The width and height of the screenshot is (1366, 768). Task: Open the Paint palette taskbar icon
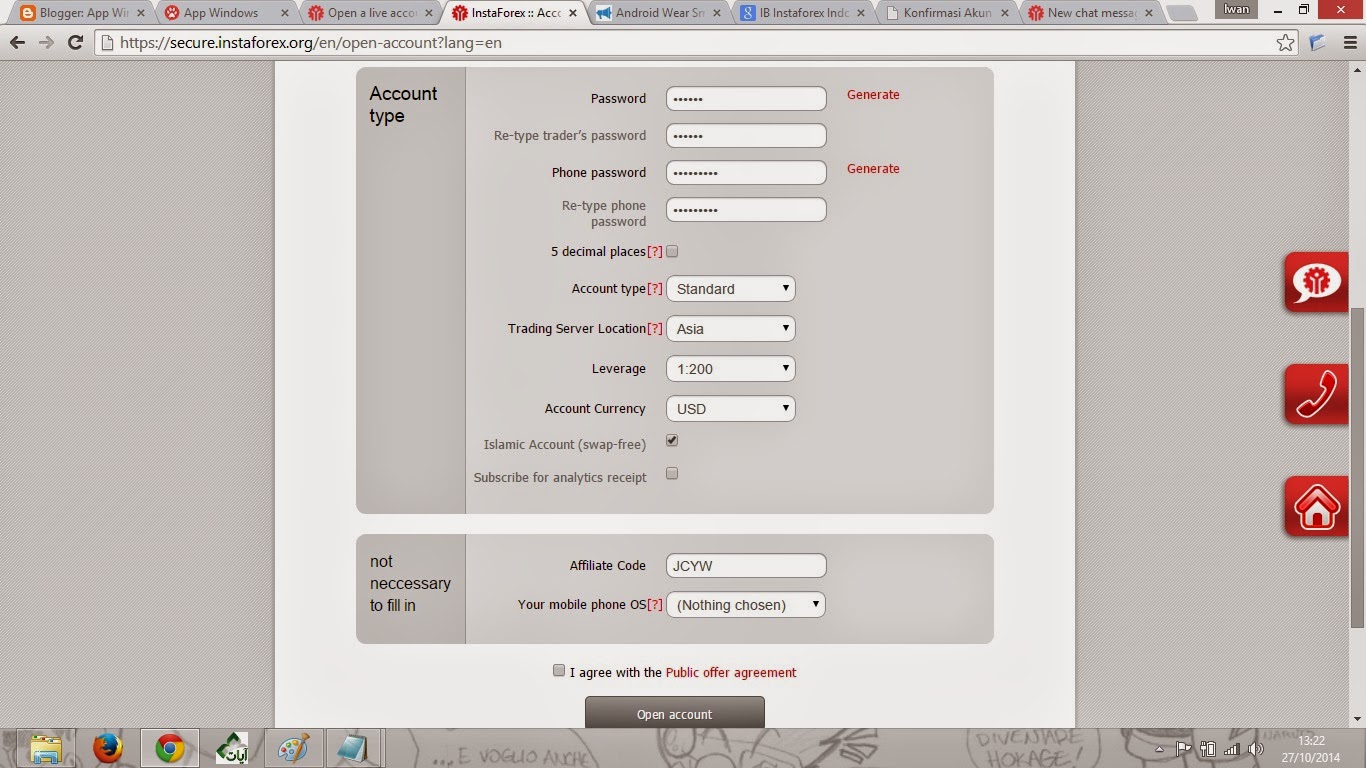294,748
